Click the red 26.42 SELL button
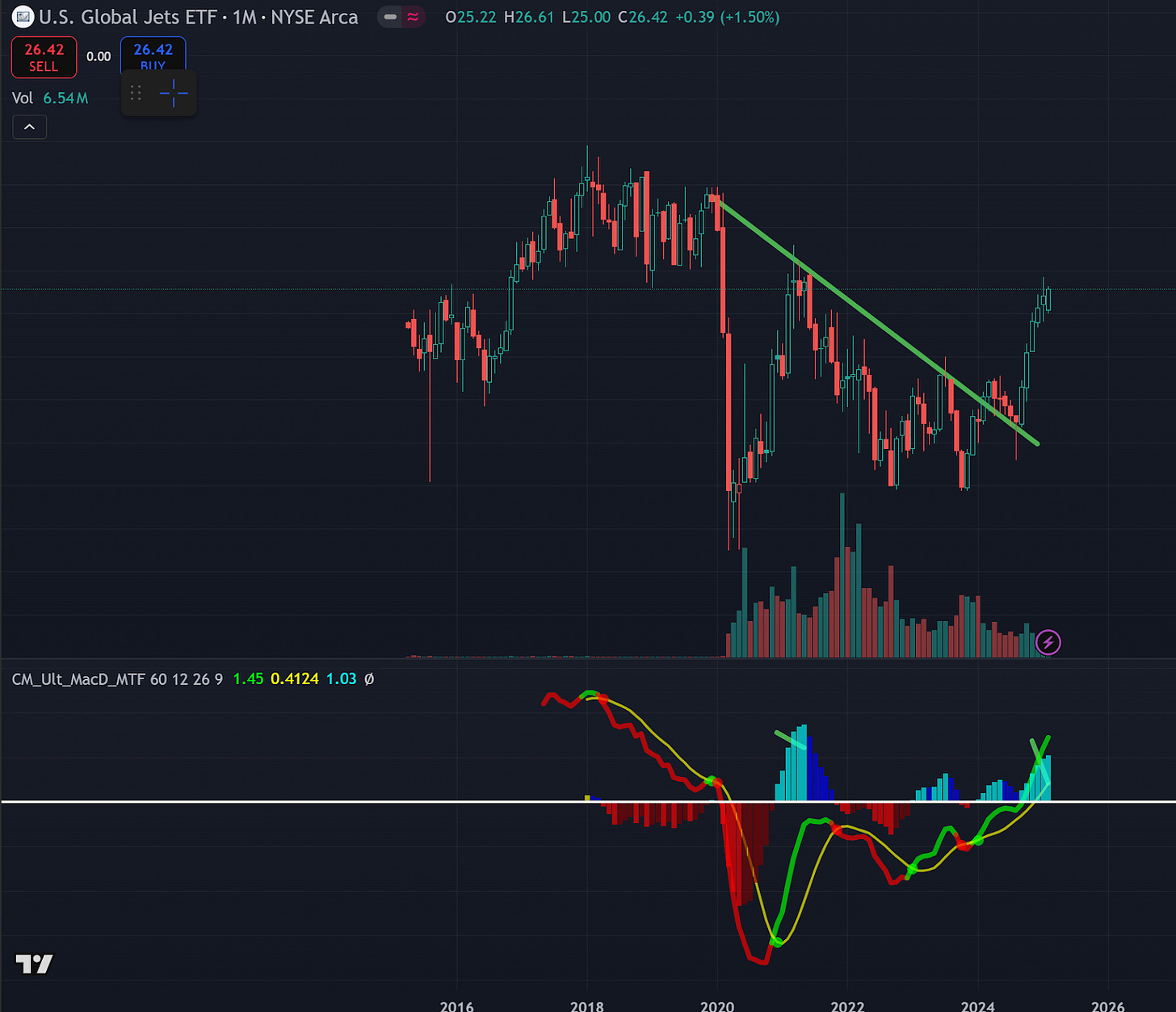 pos(44,57)
